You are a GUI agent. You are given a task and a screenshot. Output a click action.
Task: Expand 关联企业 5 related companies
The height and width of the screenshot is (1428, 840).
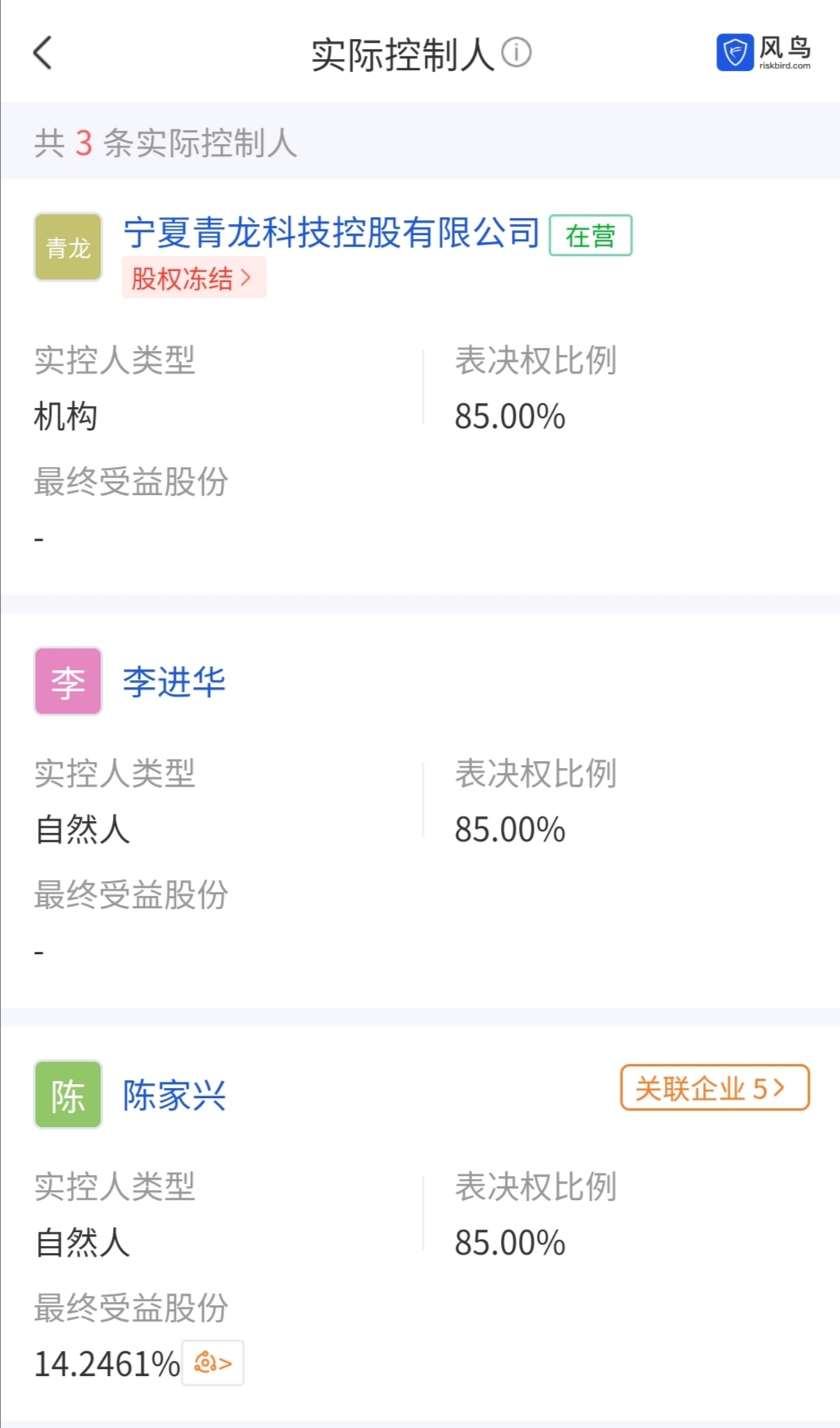click(x=715, y=1087)
